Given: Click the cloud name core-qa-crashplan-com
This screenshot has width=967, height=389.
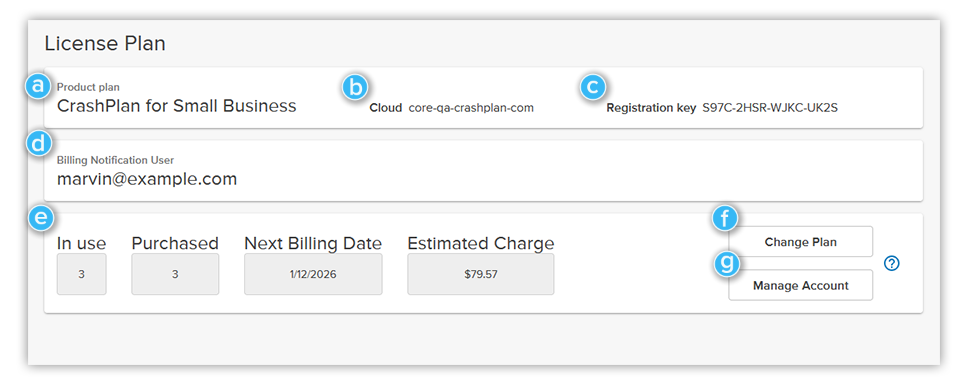Looking at the screenshot, I should click(x=471, y=108).
